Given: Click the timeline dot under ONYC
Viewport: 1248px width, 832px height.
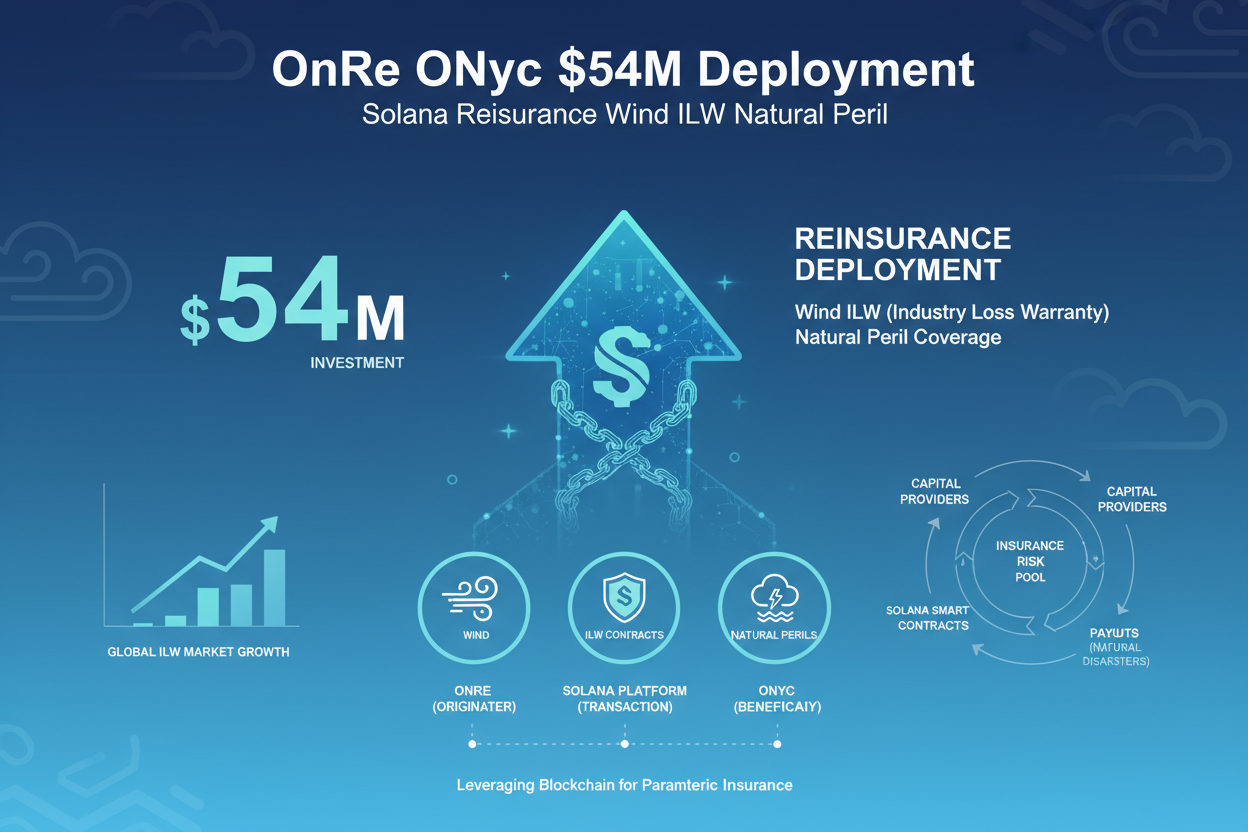Looking at the screenshot, I should pyautogui.click(x=777, y=744).
